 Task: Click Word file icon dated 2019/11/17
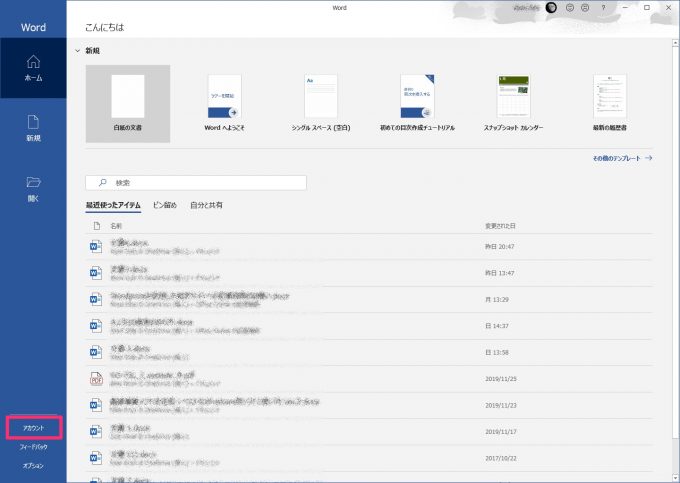point(96,431)
